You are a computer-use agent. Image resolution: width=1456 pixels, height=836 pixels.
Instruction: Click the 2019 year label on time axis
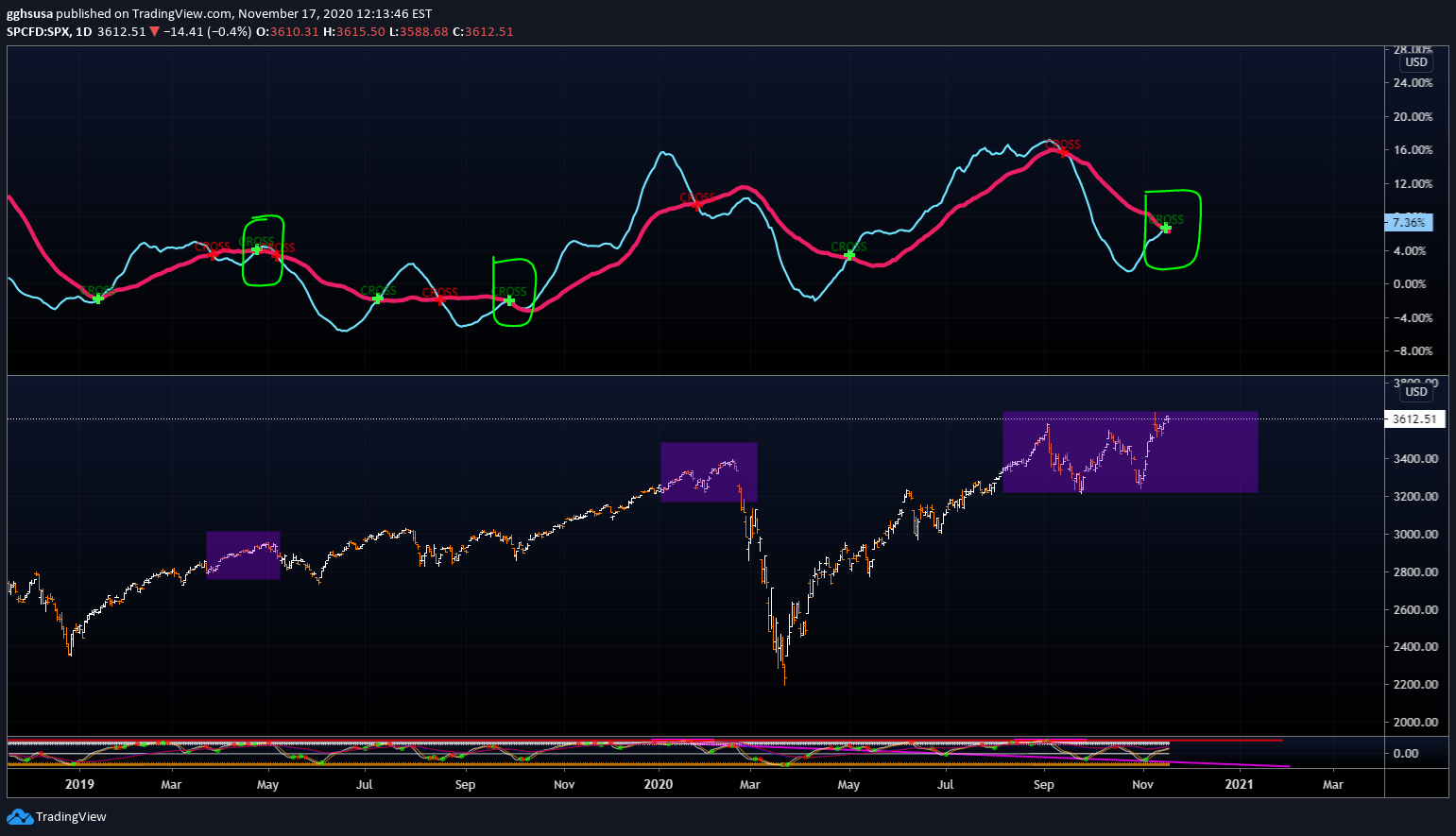click(79, 784)
